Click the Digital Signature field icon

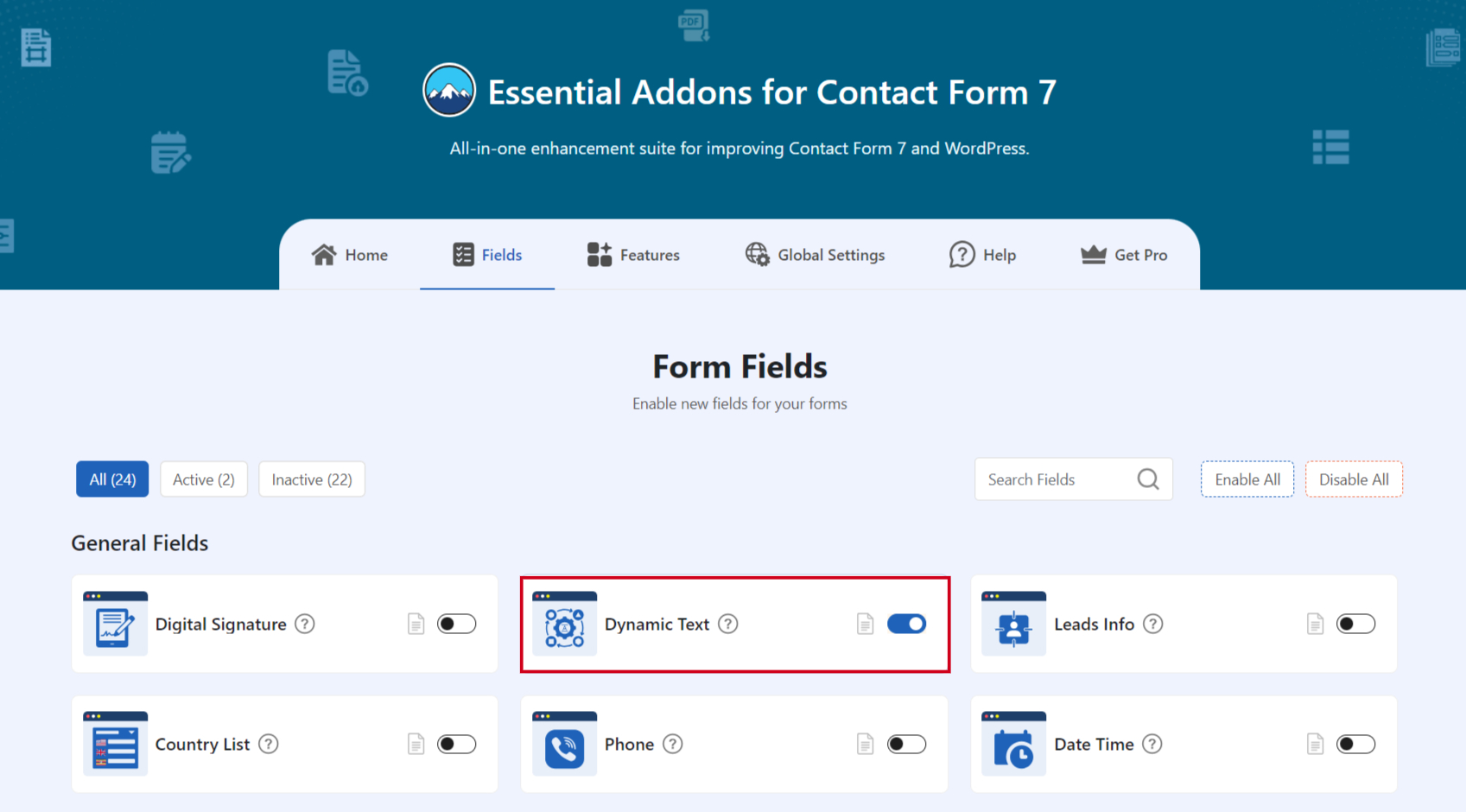[x=115, y=624]
